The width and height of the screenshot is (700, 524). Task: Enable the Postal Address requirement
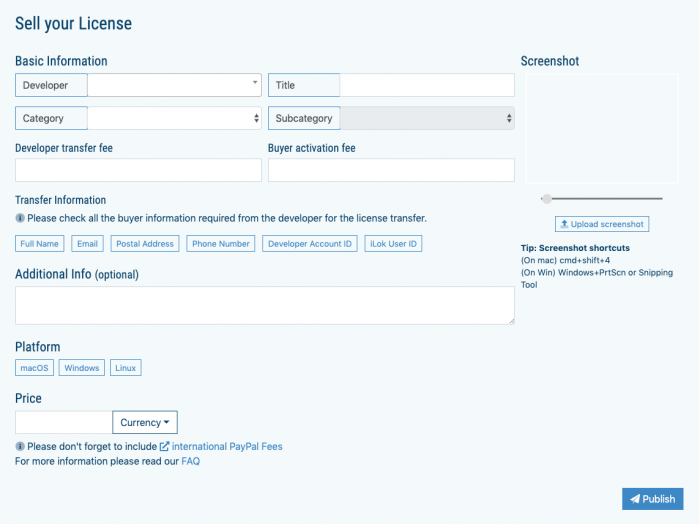144,244
